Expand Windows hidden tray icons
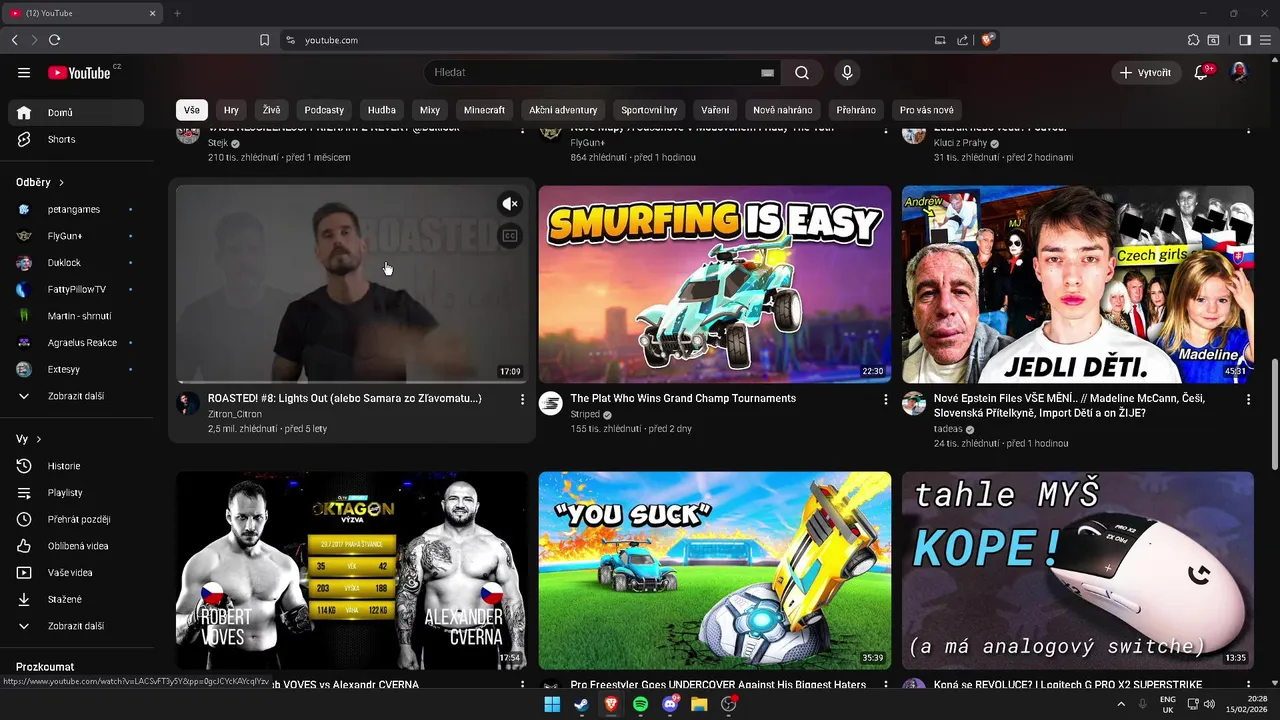The width and height of the screenshot is (1280, 720). [1121, 705]
